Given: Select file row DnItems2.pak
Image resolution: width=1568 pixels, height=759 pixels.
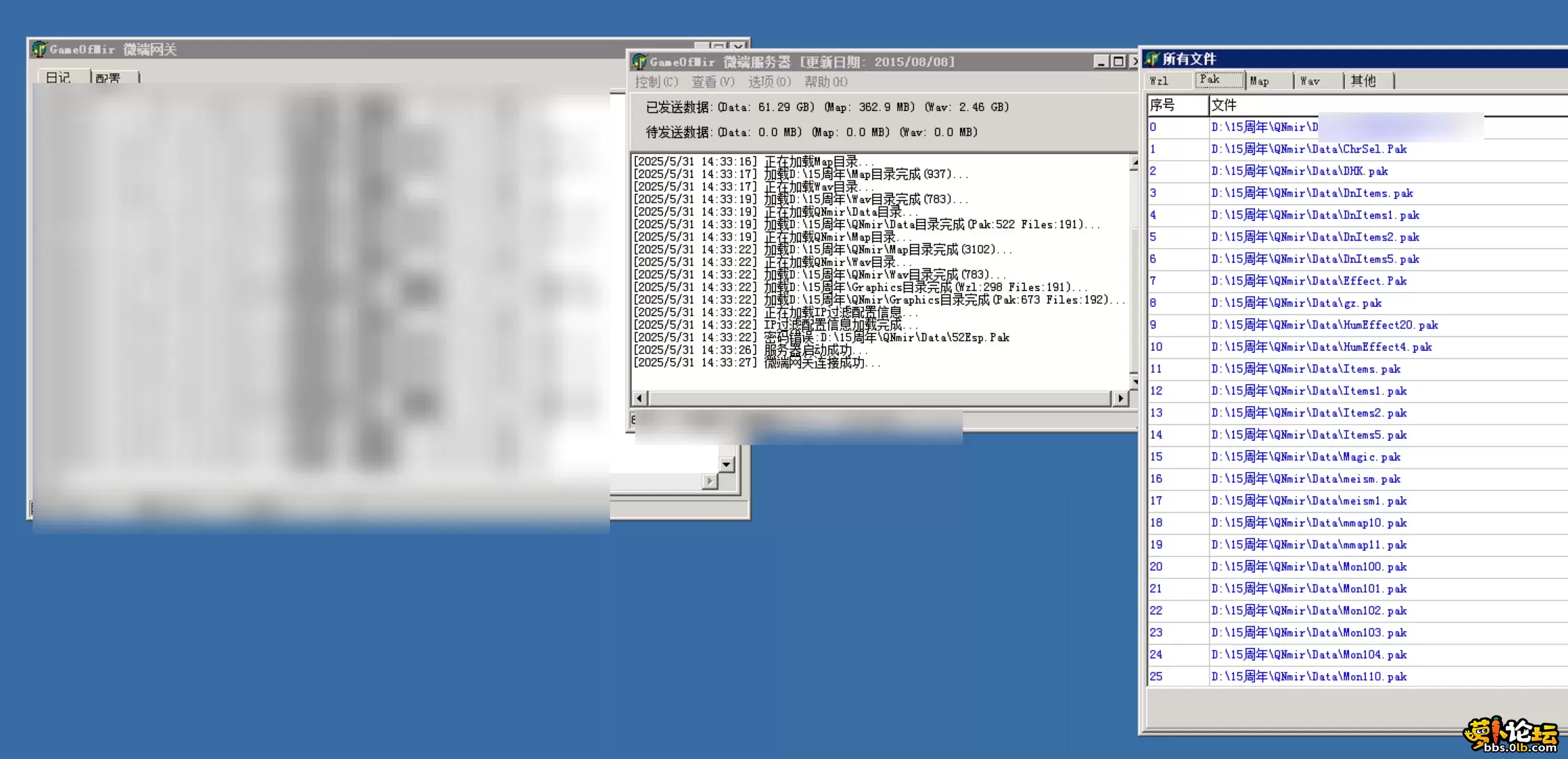Looking at the screenshot, I should click(x=1357, y=237).
